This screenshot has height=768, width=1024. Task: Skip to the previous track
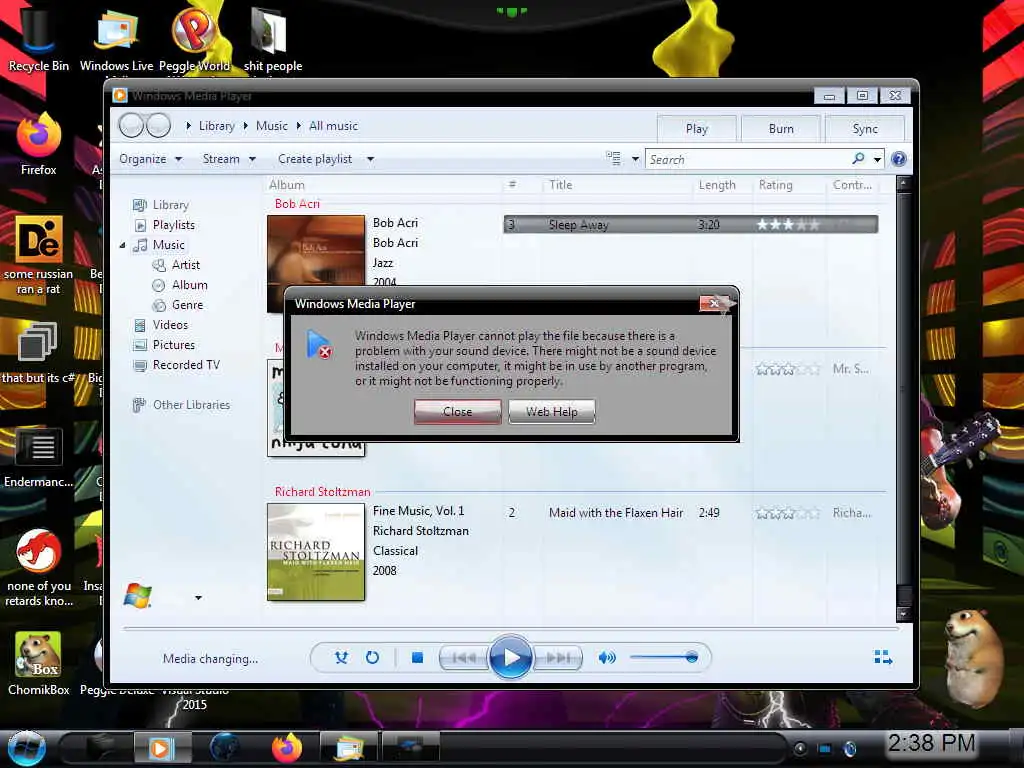[x=464, y=658]
